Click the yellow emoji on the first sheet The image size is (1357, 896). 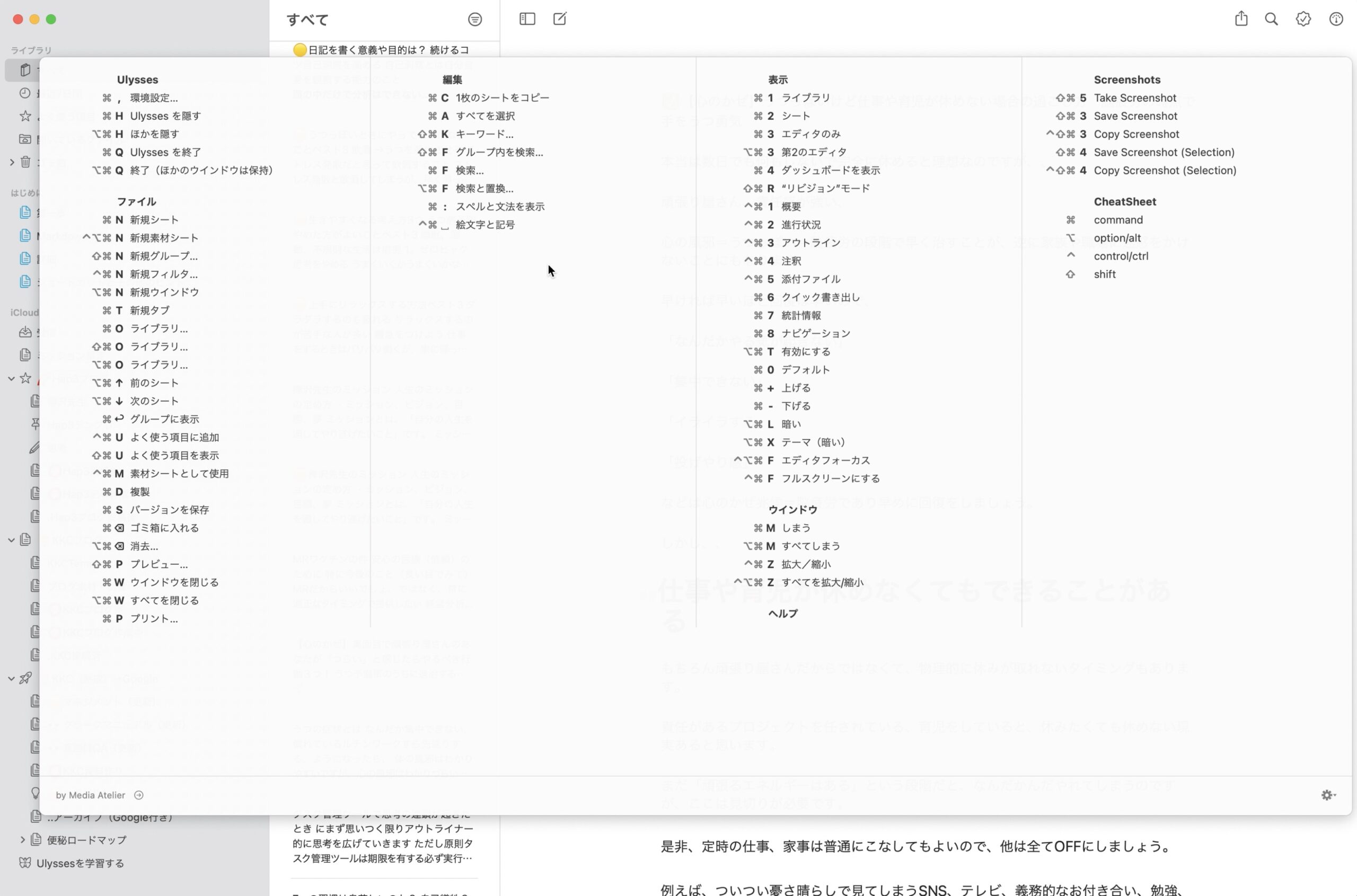299,50
